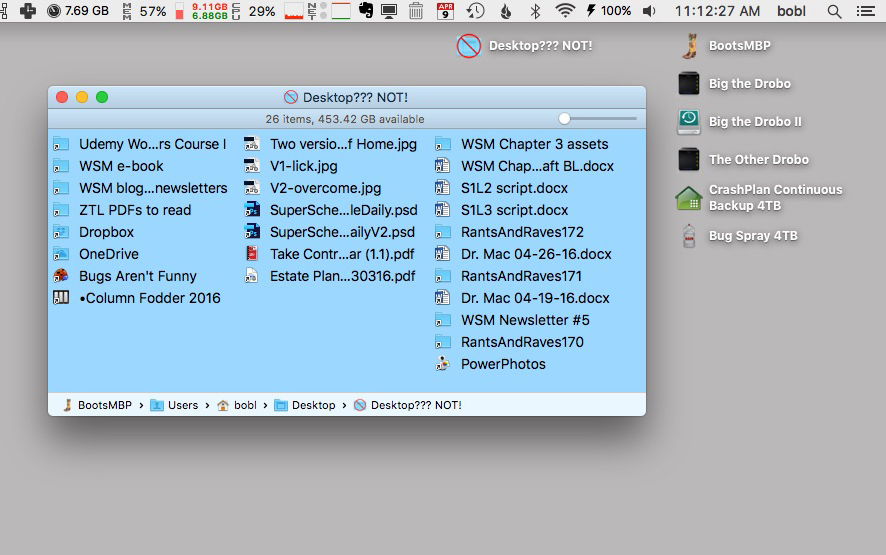The height and width of the screenshot is (555, 886).
Task: Open Notification Center list icon
Action: tap(866, 11)
